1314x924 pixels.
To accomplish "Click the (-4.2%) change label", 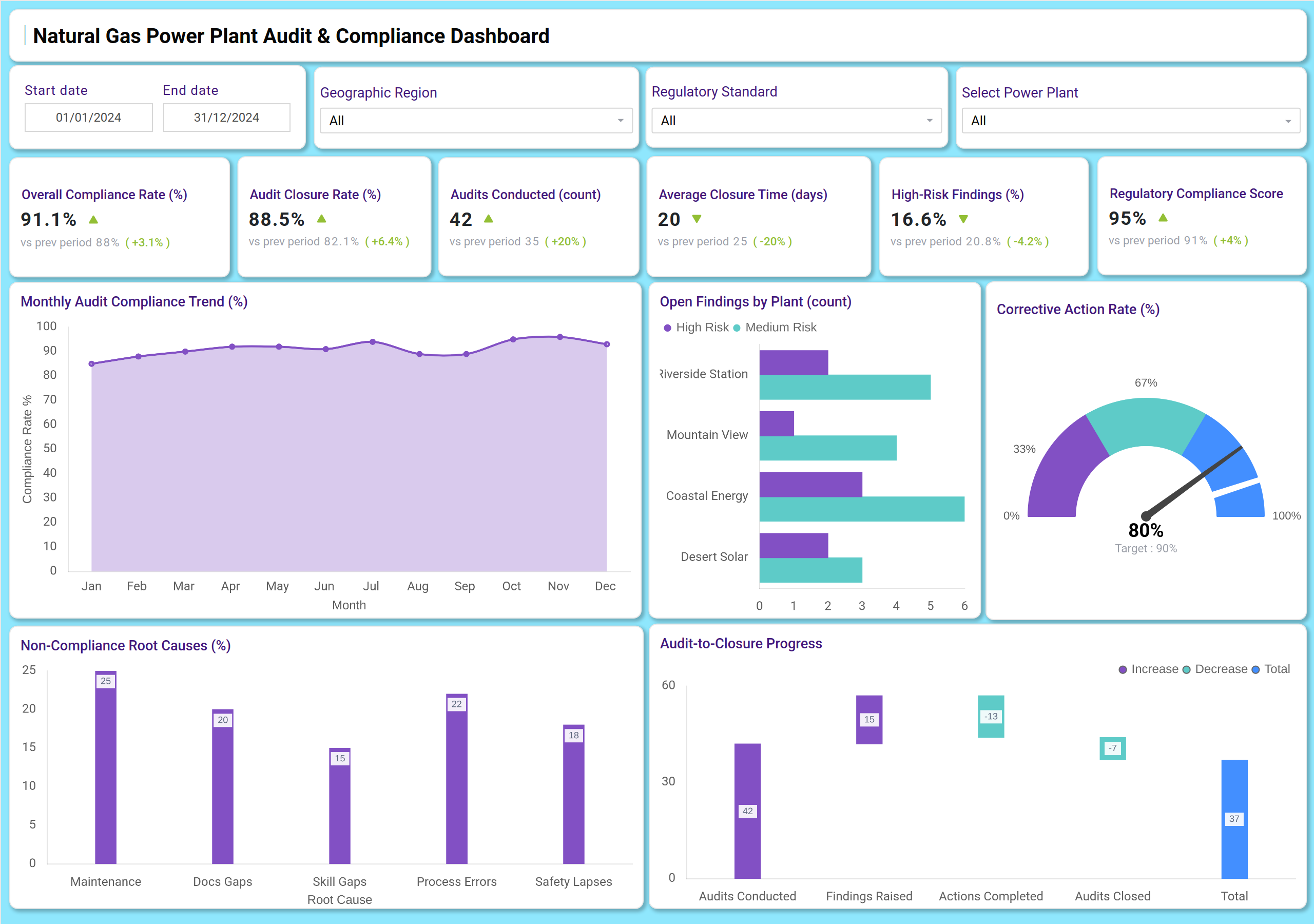I will point(1028,242).
